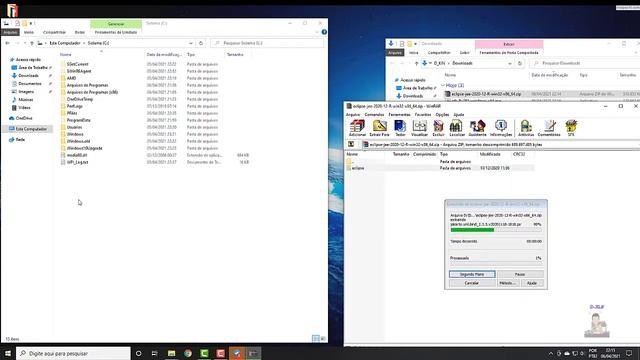Image resolution: width=640 pixels, height=360 pixels.
Task: Open quick access toolbar dropdown in Sistema (C:) window
Action: pos(31,23)
